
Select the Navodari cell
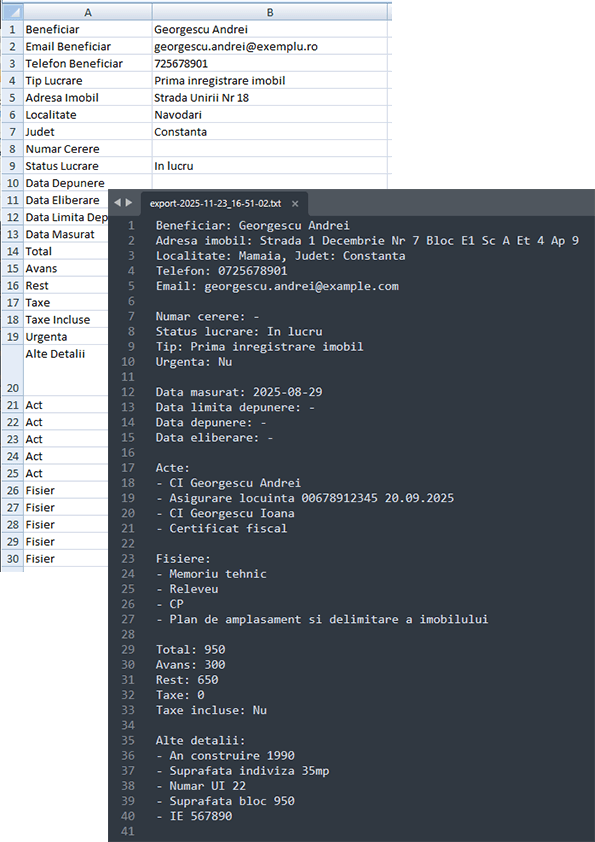(270, 115)
